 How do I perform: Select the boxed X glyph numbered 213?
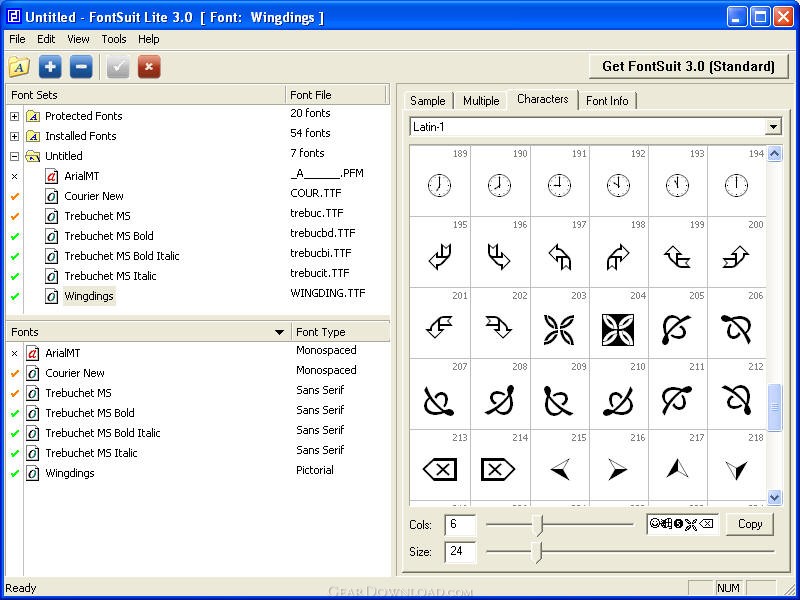pos(439,470)
